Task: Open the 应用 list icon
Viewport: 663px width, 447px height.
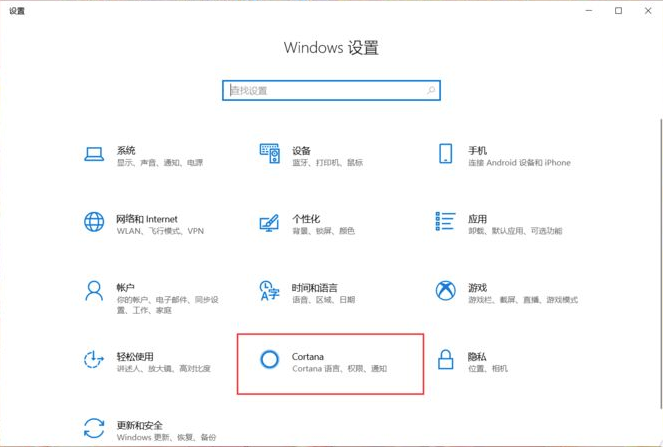Action: [445, 221]
